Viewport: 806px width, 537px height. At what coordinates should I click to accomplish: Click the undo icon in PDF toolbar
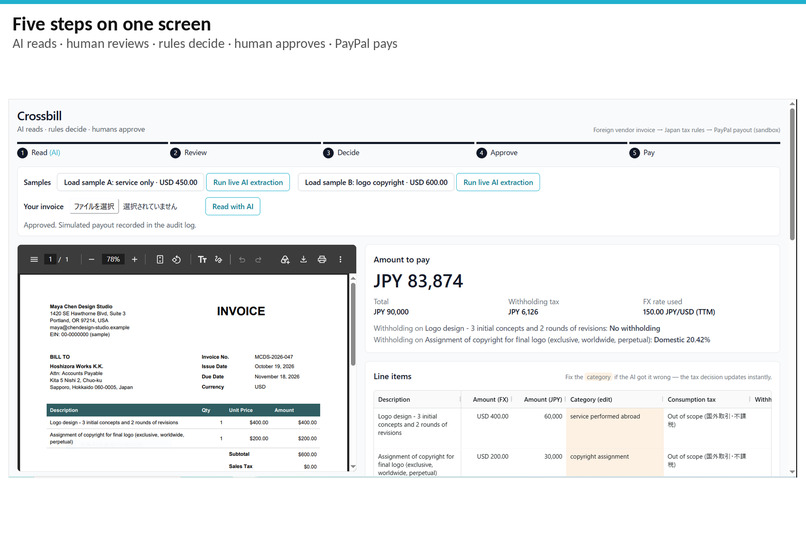pos(242,260)
